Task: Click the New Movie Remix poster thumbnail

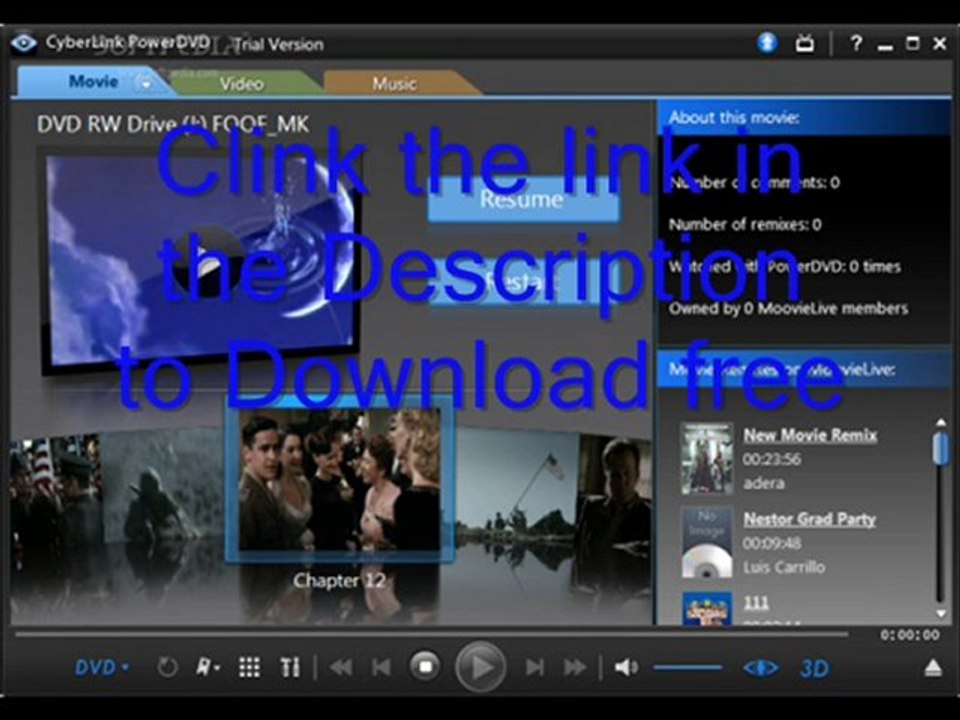Action: click(707, 458)
